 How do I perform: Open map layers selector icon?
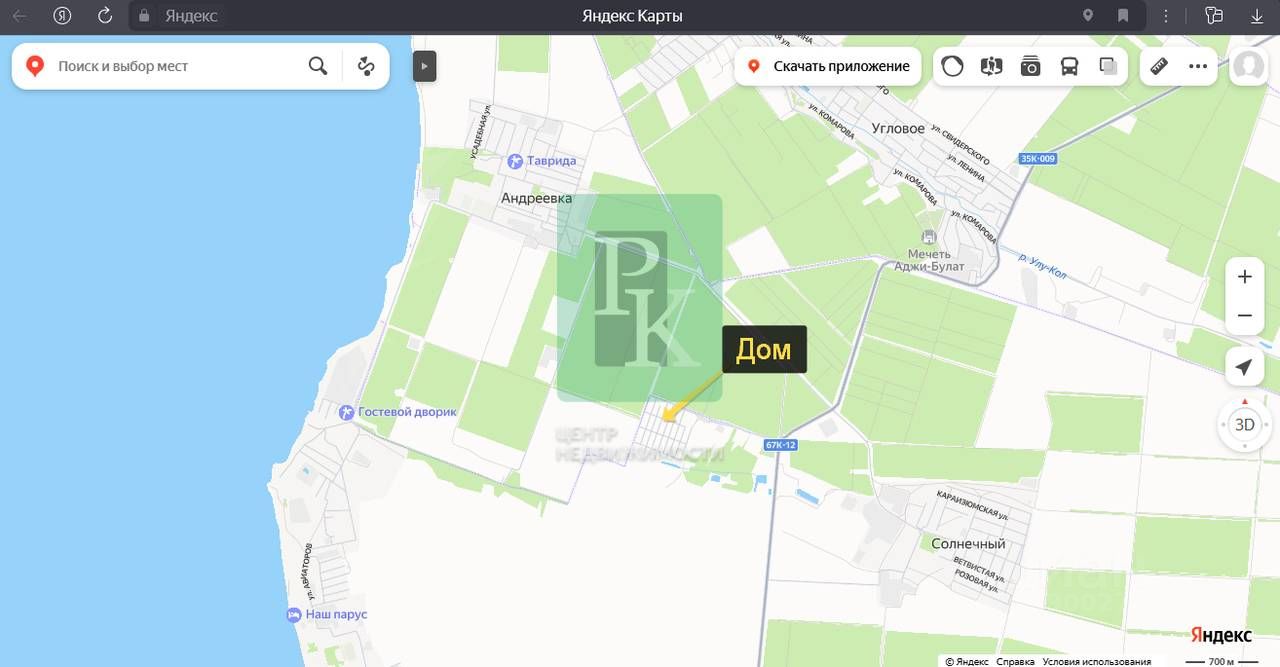pos(1108,66)
